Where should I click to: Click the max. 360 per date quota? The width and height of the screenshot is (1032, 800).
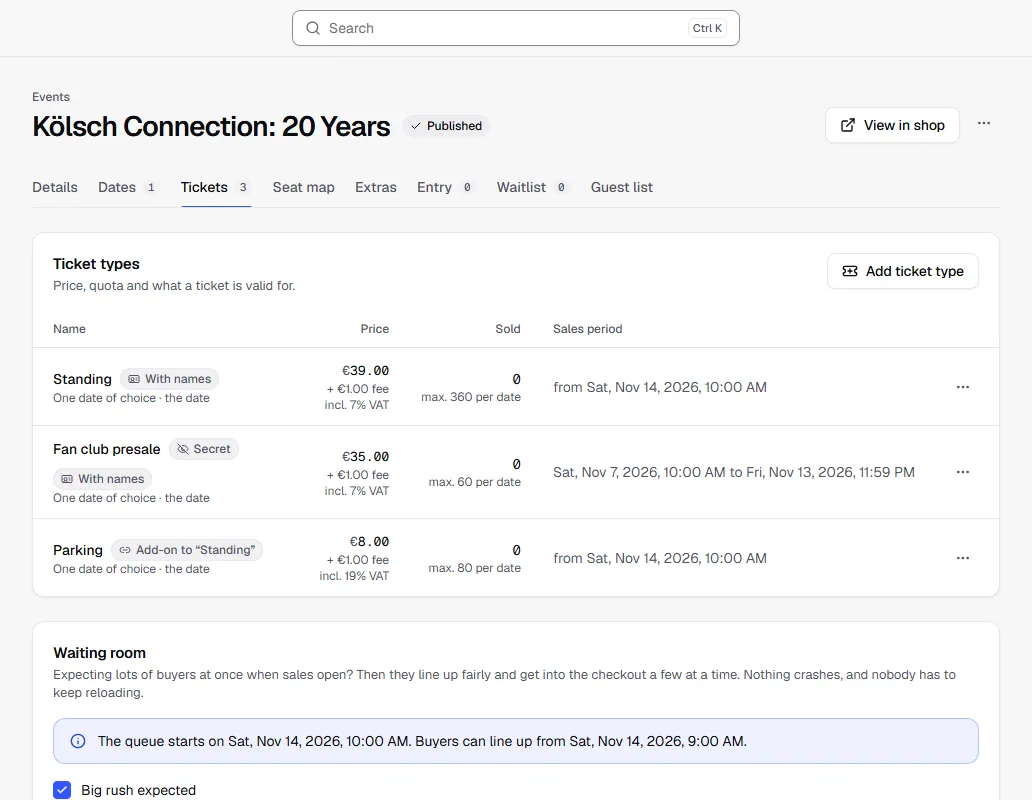pos(471,397)
